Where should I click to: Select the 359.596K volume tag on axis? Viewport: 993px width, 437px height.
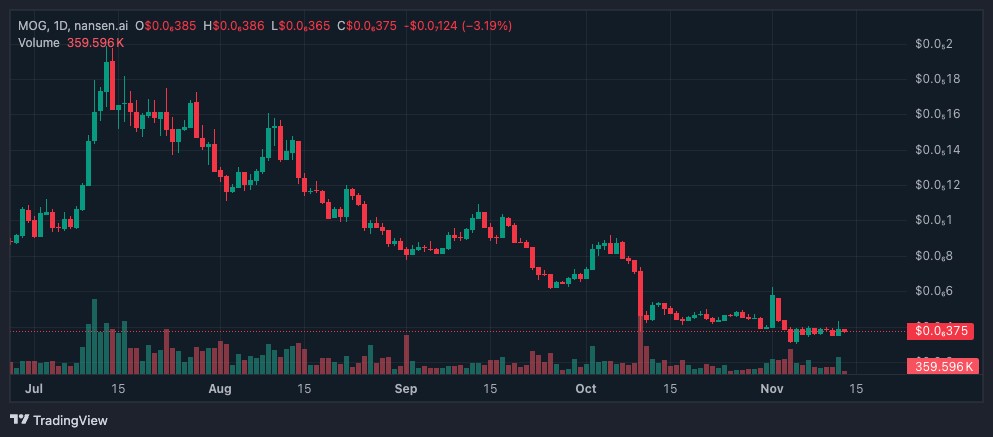[939, 367]
